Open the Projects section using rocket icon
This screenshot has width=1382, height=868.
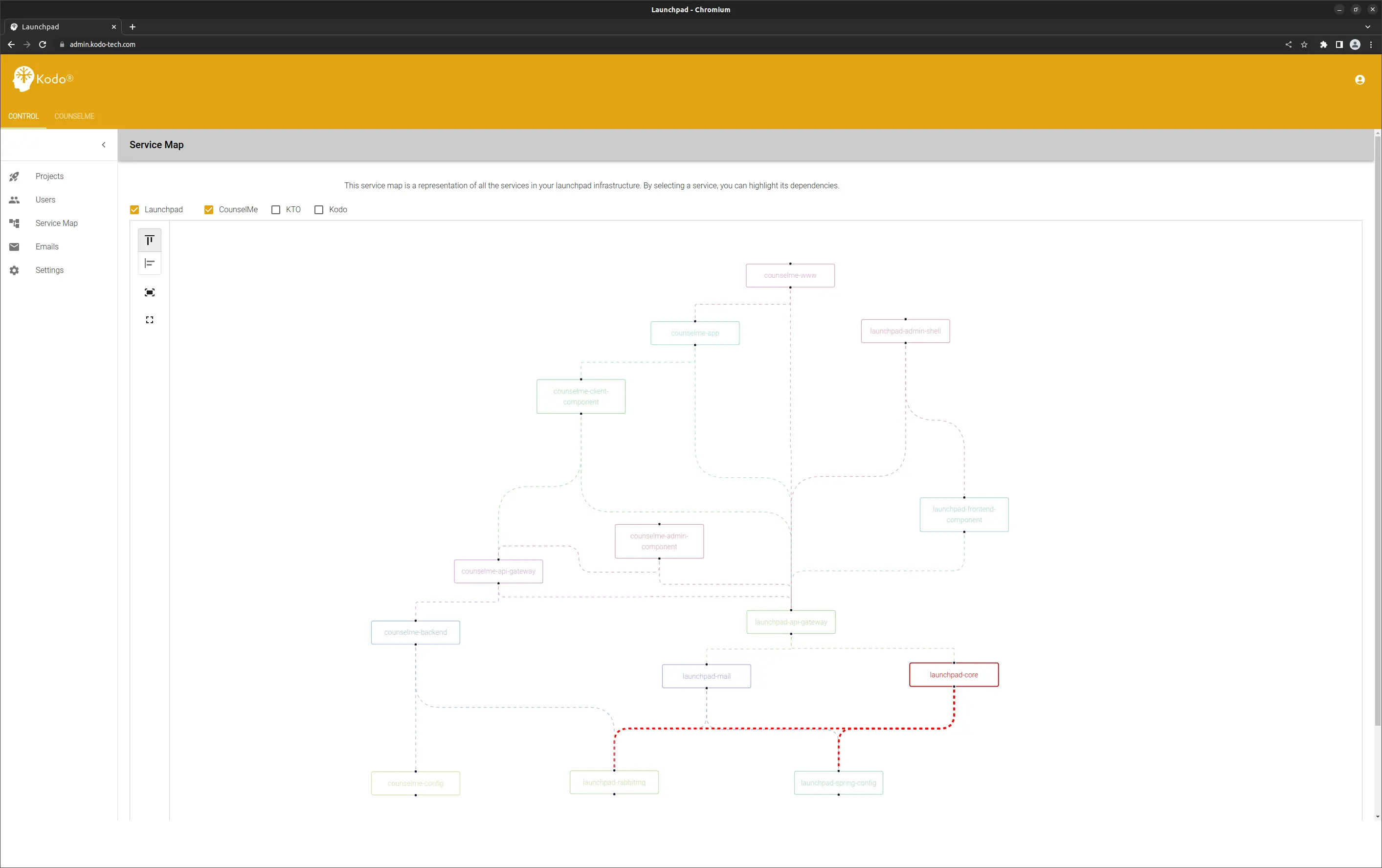pyautogui.click(x=14, y=176)
